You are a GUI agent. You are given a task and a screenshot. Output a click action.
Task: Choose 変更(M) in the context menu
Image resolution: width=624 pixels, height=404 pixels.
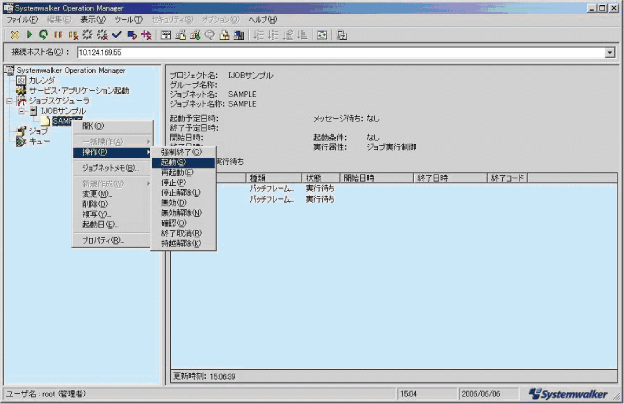[x=113, y=194]
